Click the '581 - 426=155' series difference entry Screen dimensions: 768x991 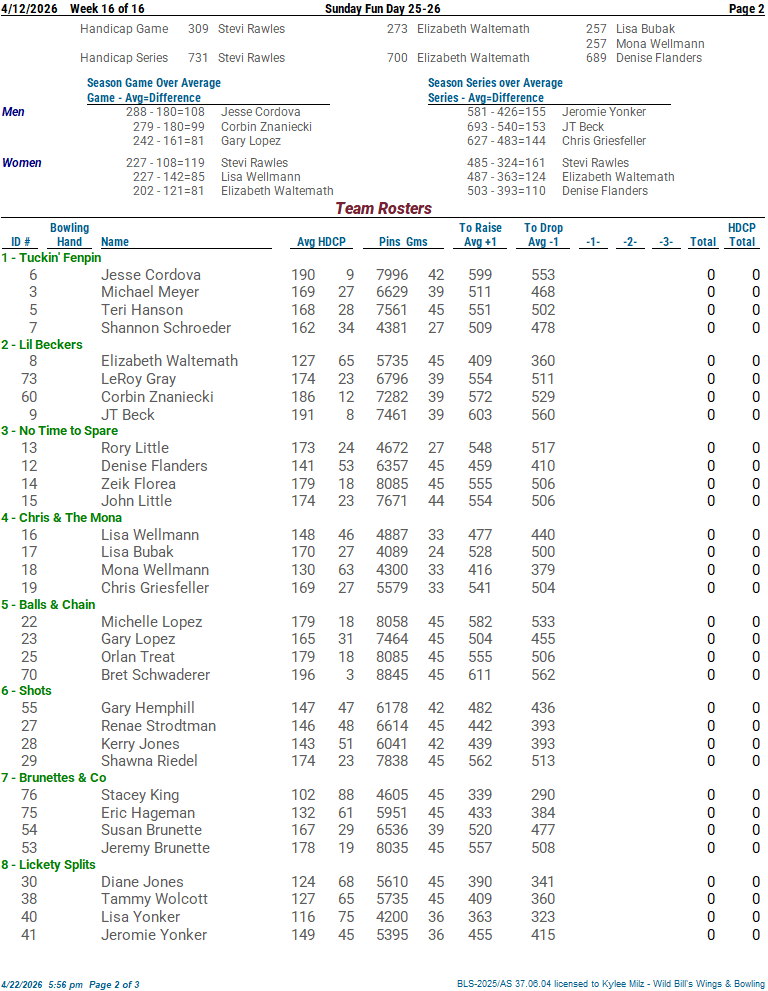click(506, 112)
